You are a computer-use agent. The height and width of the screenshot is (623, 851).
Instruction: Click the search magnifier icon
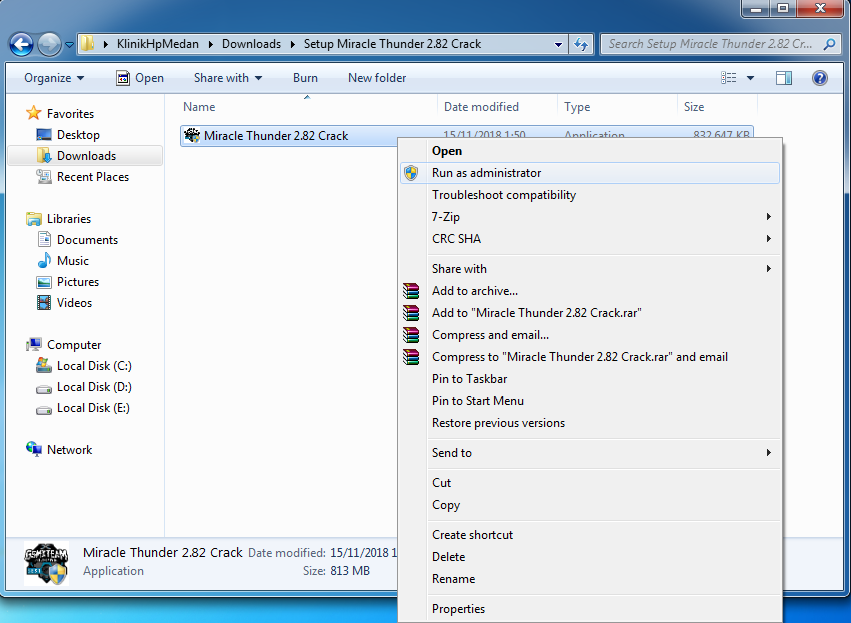(x=829, y=44)
